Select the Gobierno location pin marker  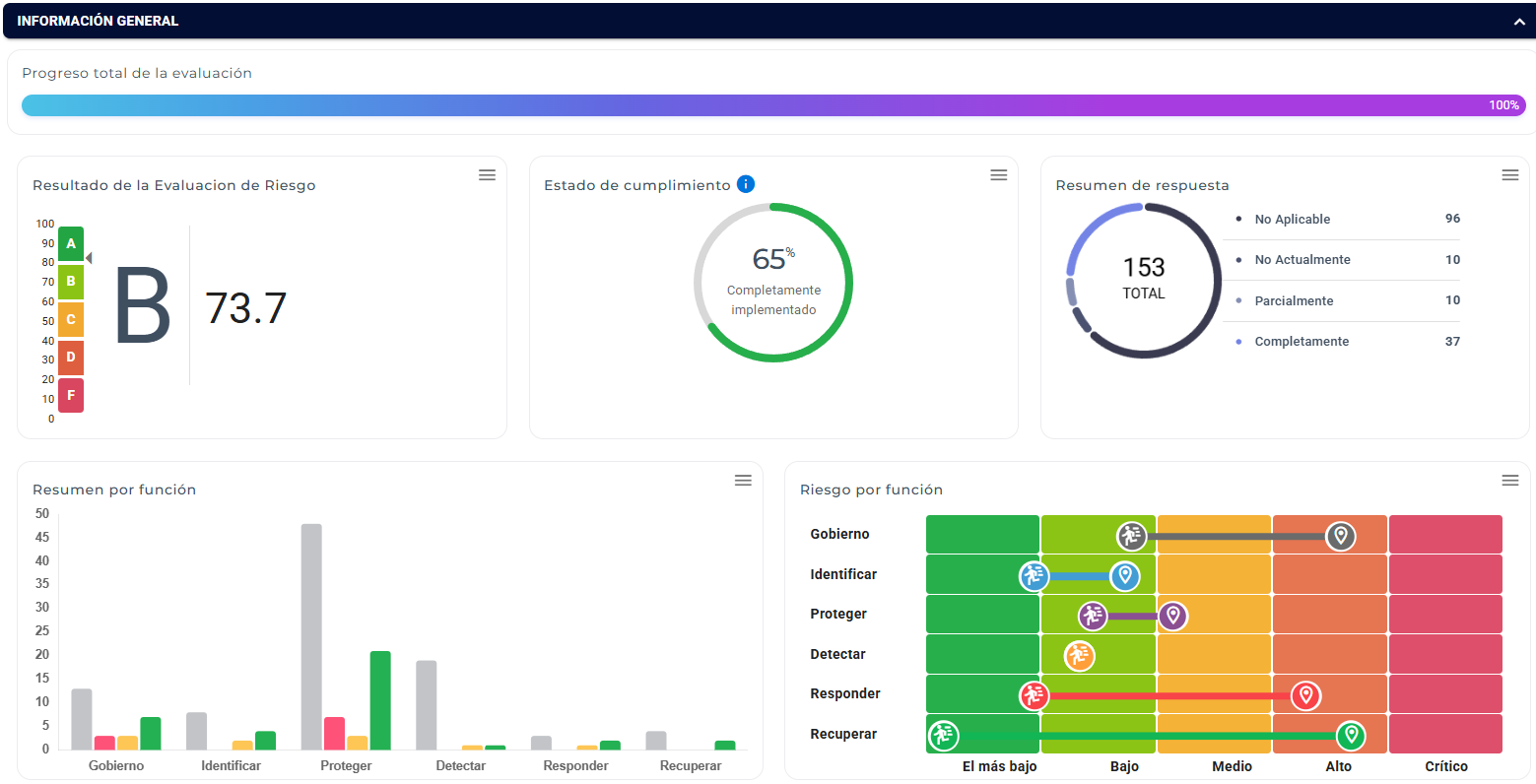1340,536
